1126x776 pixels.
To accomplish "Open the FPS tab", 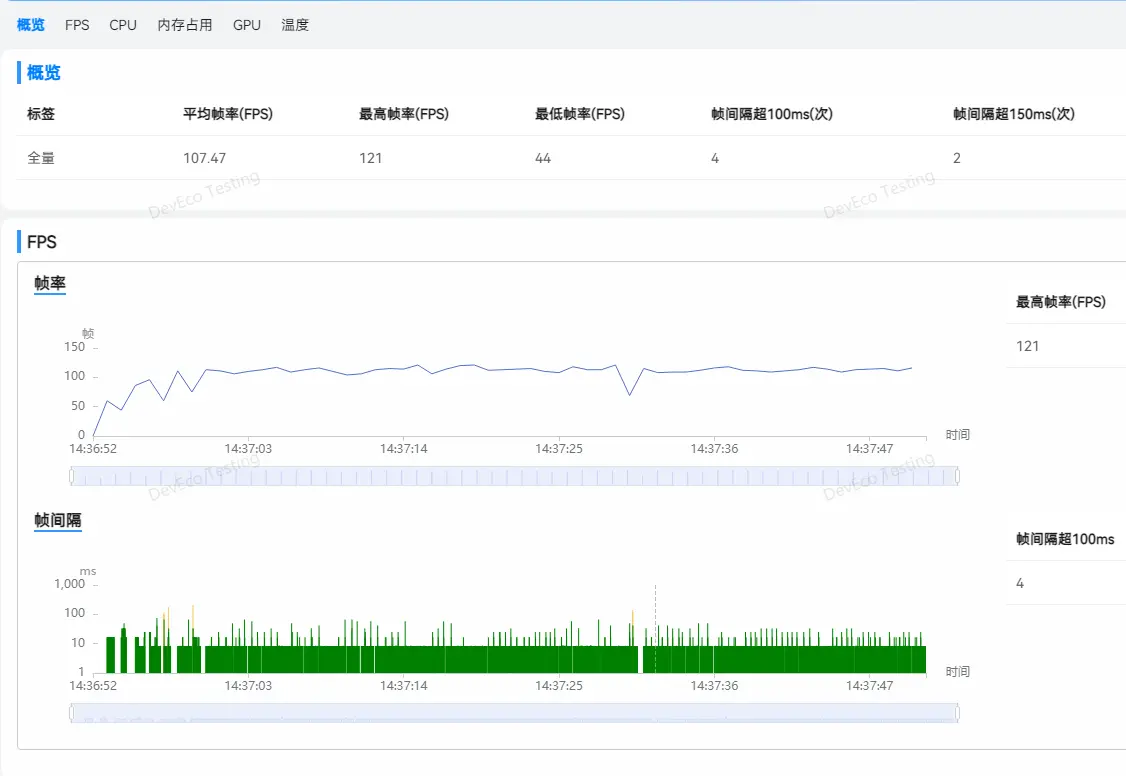I will (77, 25).
